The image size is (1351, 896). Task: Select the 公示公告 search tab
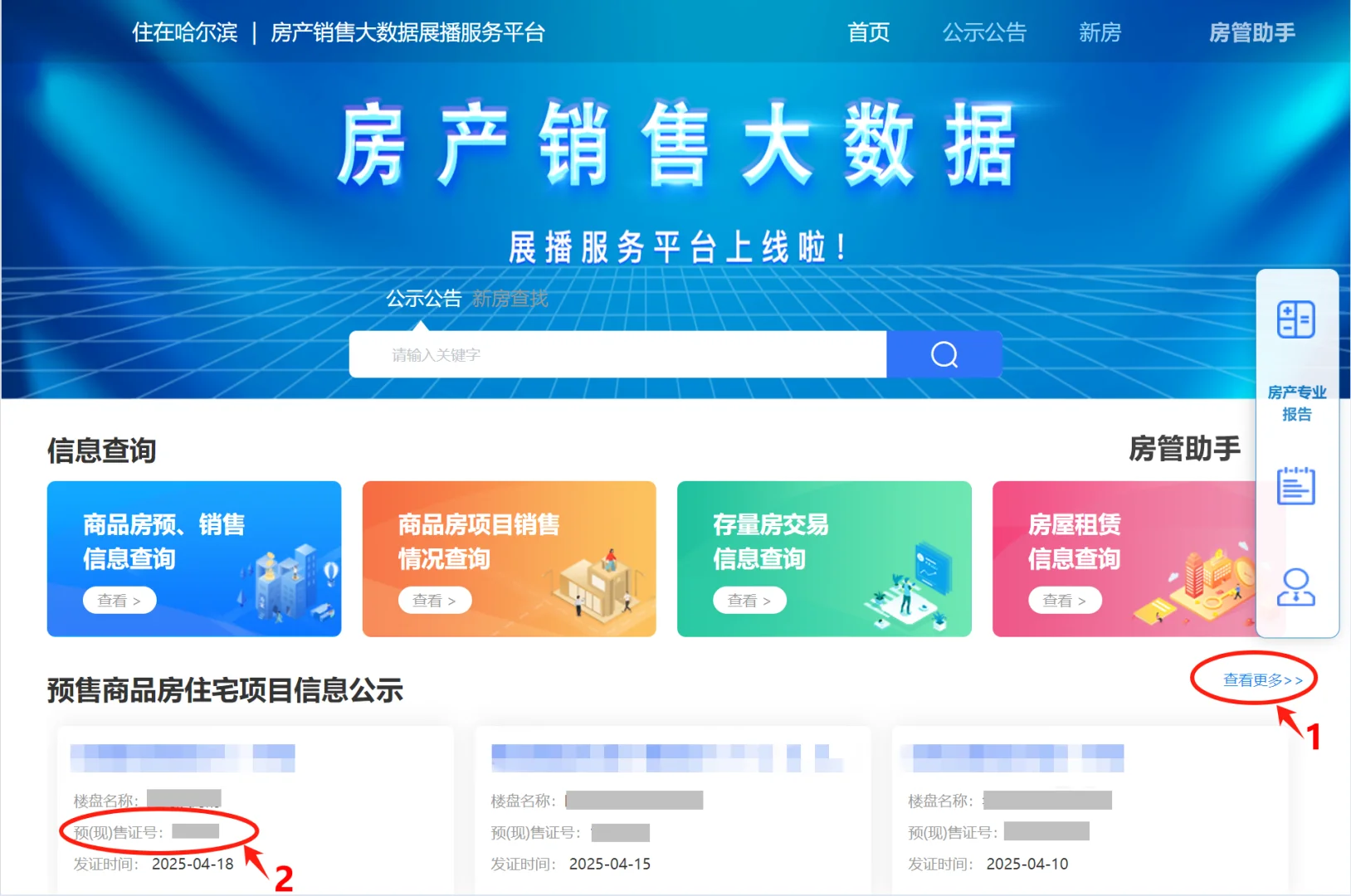point(423,299)
